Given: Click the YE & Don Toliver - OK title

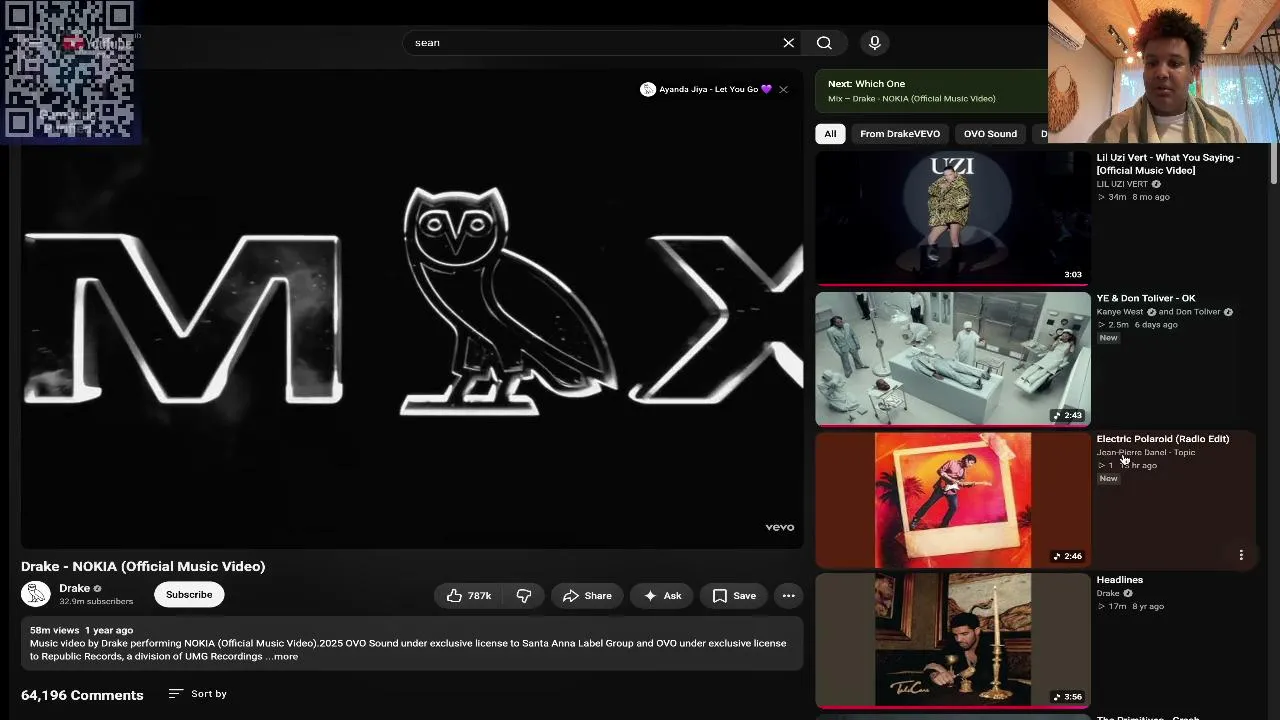Looking at the screenshot, I should tap(1146, 298).
